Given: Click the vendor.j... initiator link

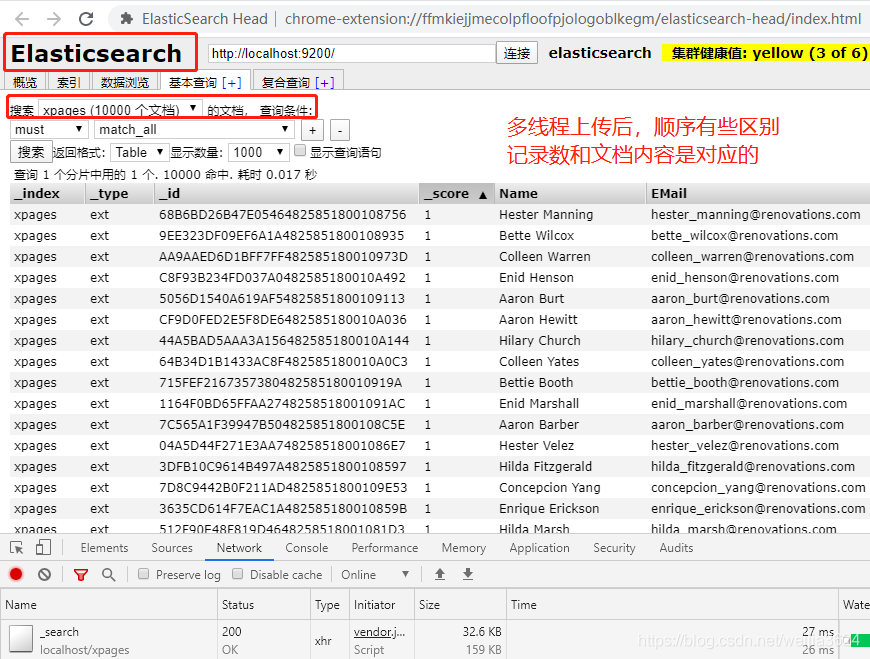Looking at the screenshot, I should tap(380, 632).
